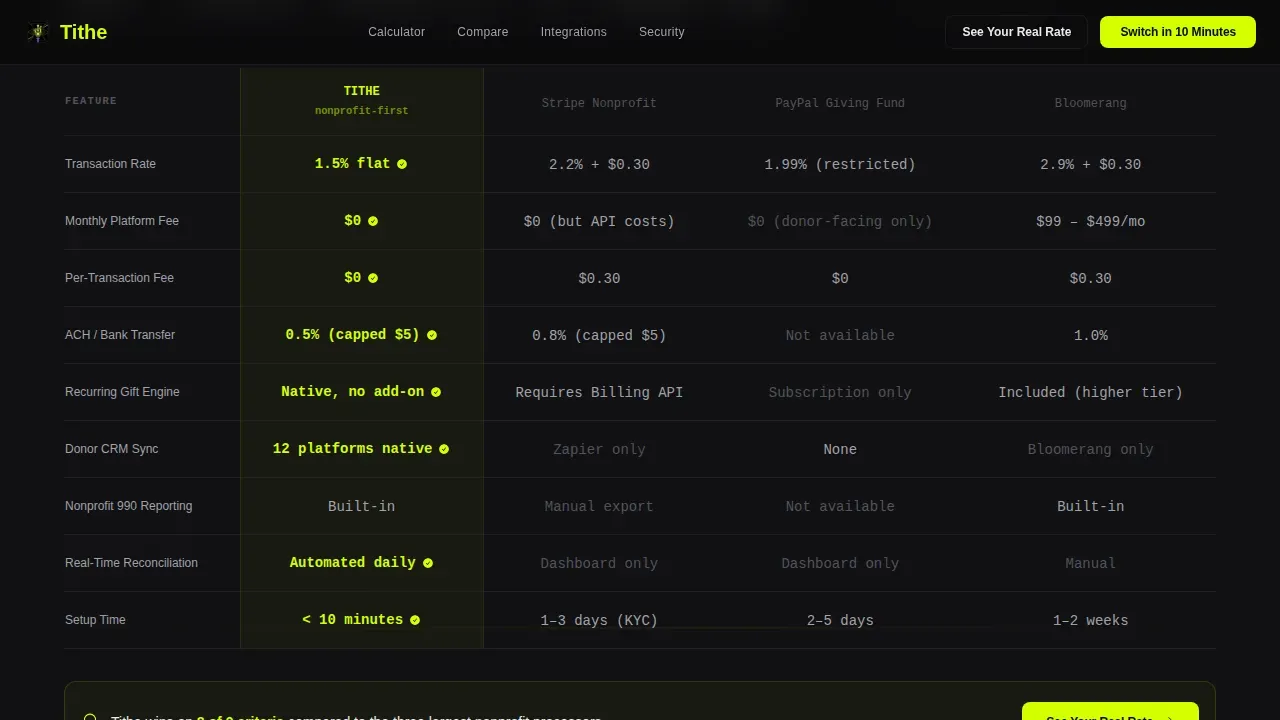Click Tithe's Built-in 990 reporting cell
The height and width of the screenshot is (720, 1280).
tap(361, 507)
